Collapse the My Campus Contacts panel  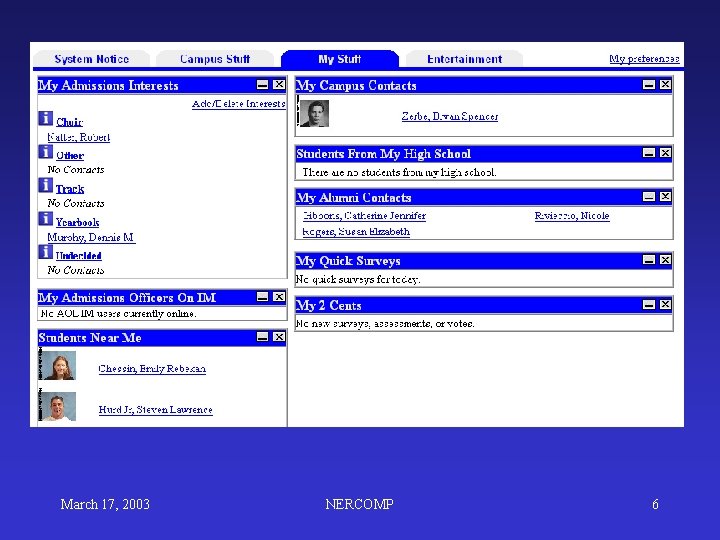648,84
